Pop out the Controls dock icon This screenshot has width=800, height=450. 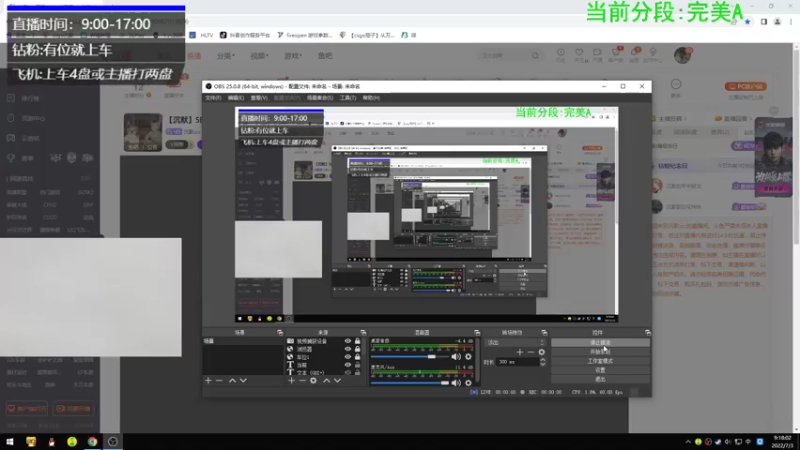point(647,333)
